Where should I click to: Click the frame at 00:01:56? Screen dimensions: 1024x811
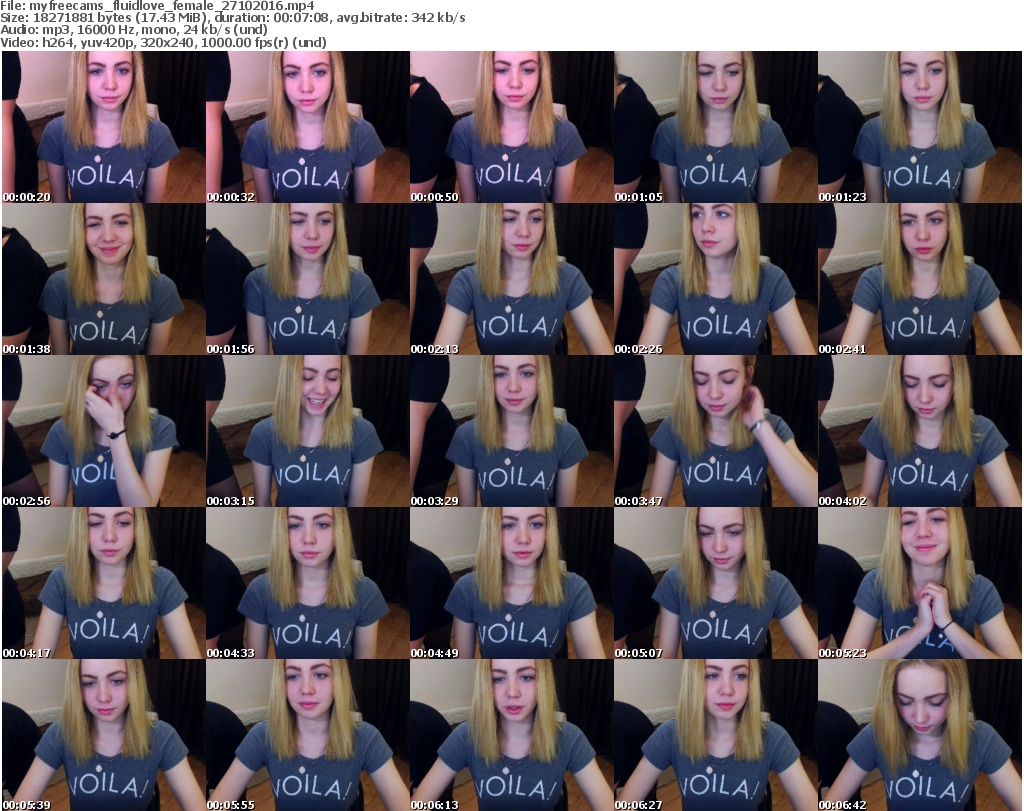(x=308, y=279)
